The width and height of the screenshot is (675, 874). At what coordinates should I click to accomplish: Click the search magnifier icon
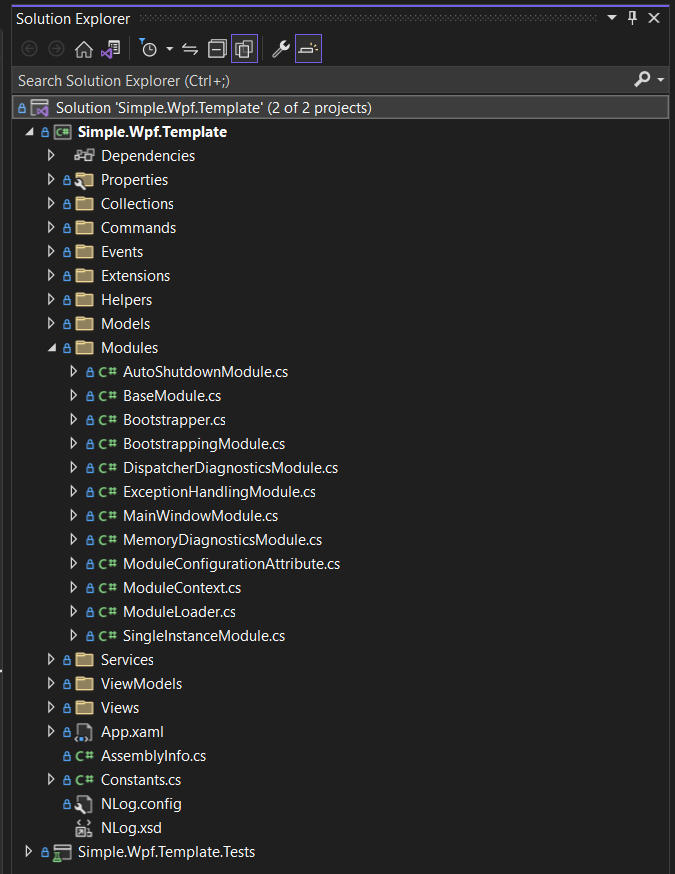pos(642,80)
